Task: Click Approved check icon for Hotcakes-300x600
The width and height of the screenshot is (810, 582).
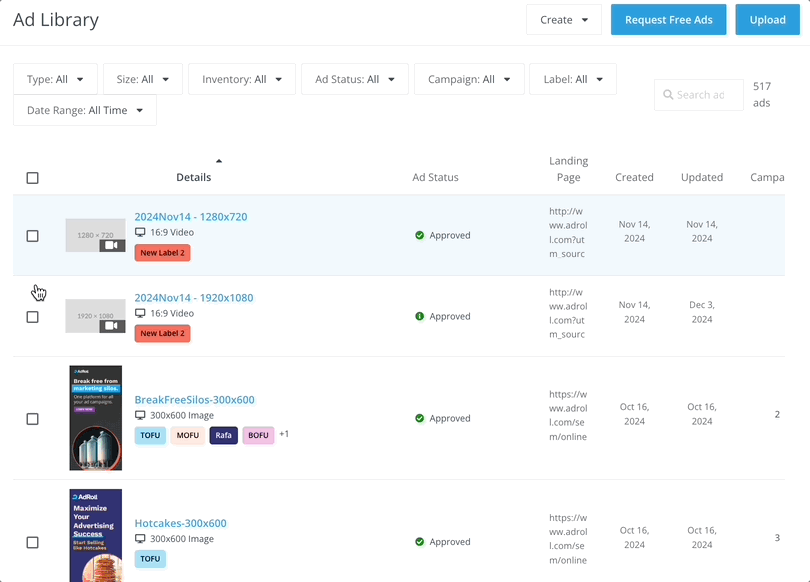Action: click(x=420, y=542)
